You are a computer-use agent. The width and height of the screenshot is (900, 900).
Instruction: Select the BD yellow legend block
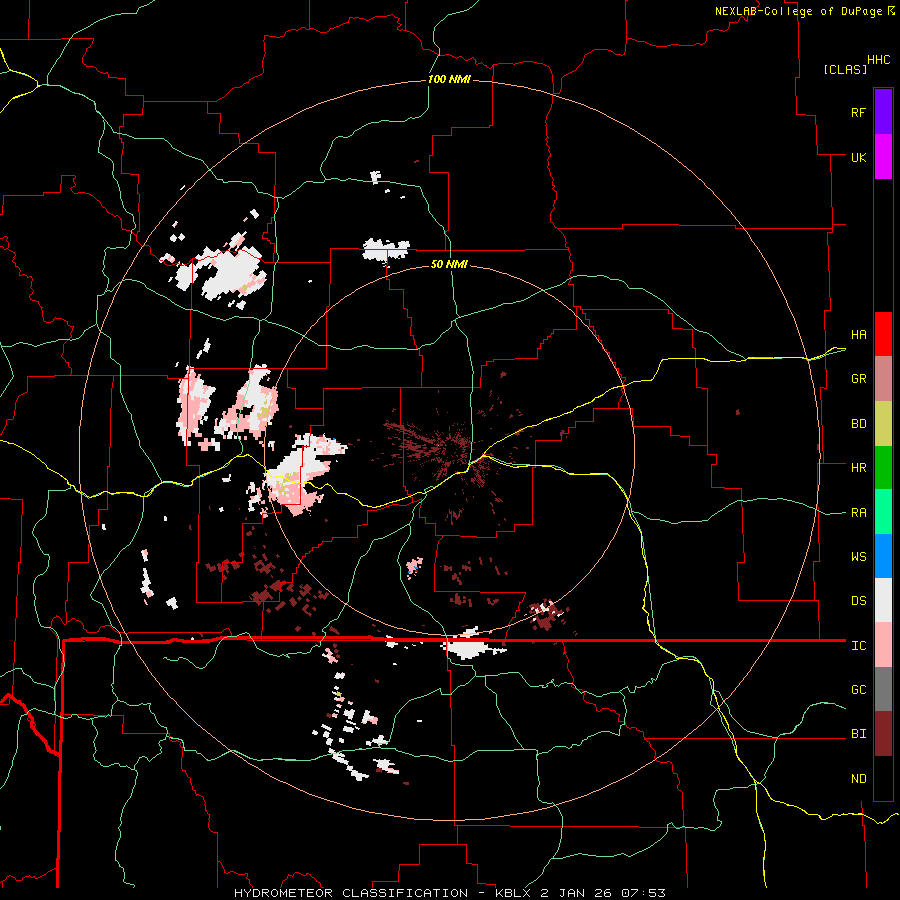[x=883, y=424]
